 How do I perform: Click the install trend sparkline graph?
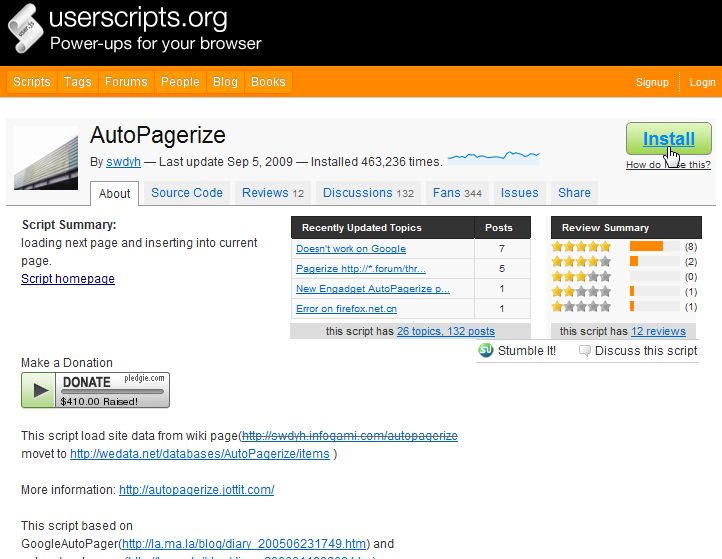coord(493,157)
